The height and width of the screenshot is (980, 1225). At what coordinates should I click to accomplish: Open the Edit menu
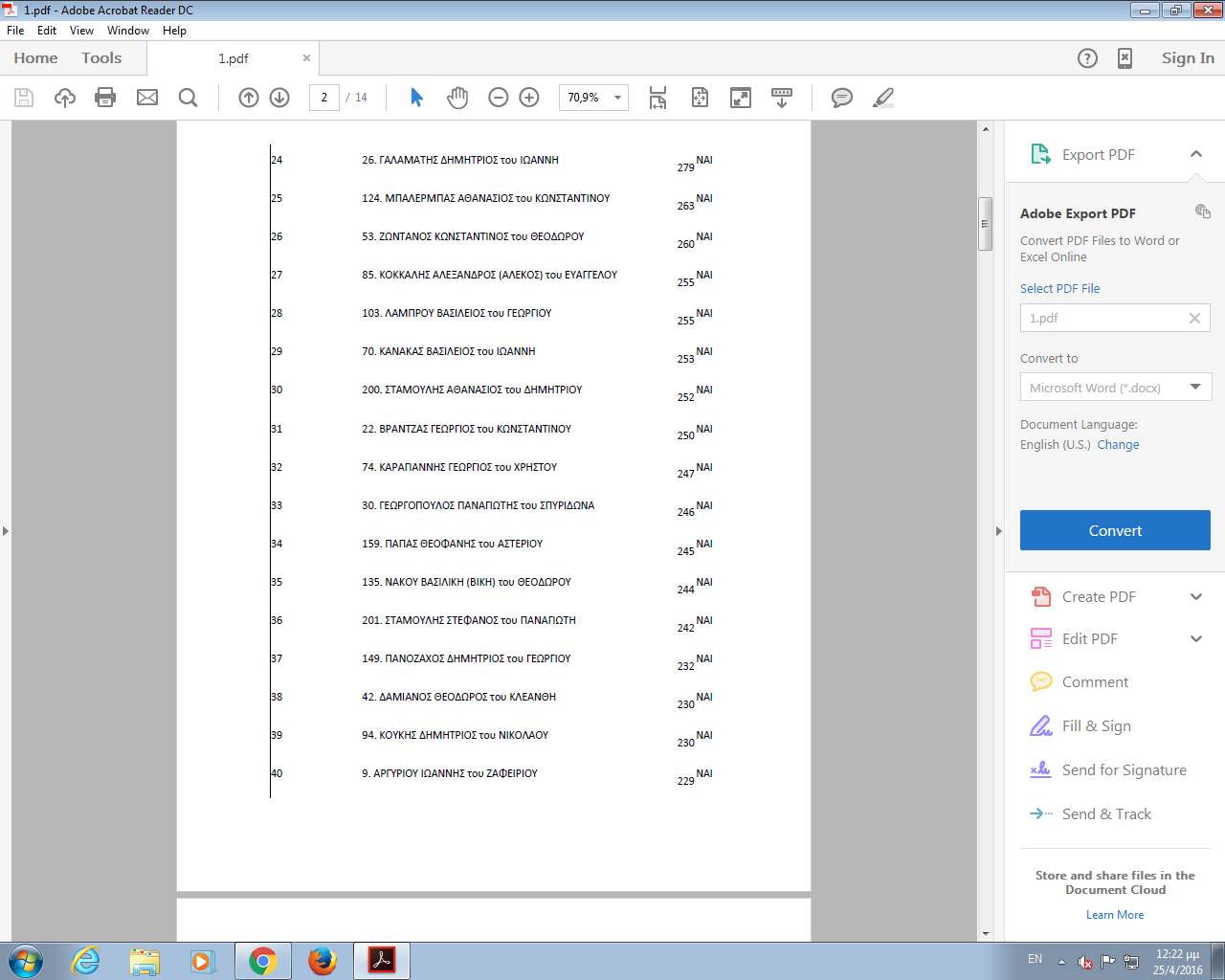47,31
